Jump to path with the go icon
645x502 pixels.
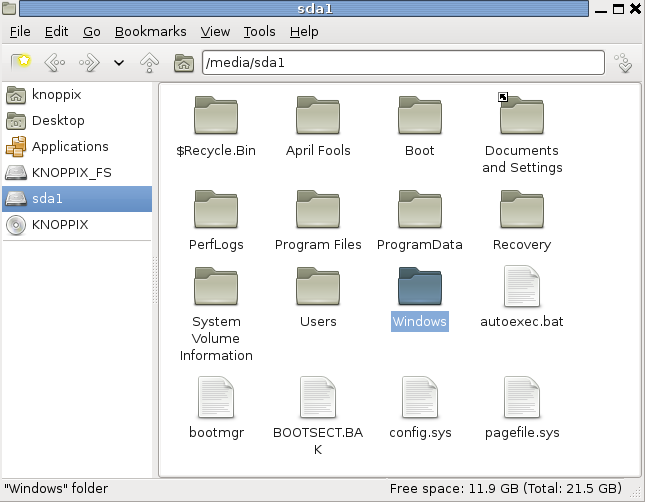(624, 63)
